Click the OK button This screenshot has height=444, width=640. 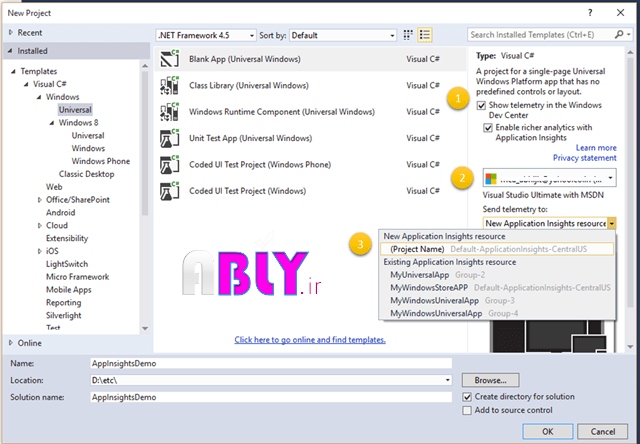[548, 431]
